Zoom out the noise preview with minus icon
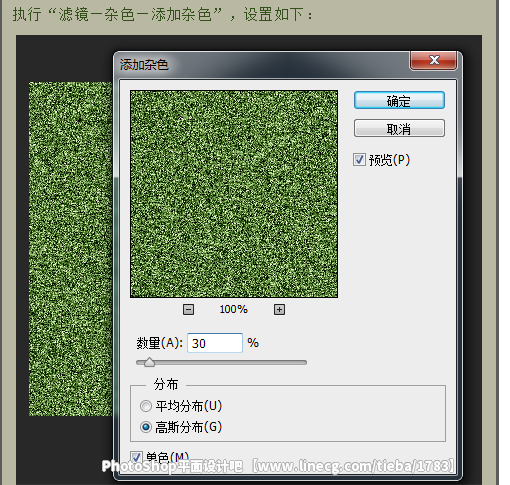 click(x=188, y=309)
